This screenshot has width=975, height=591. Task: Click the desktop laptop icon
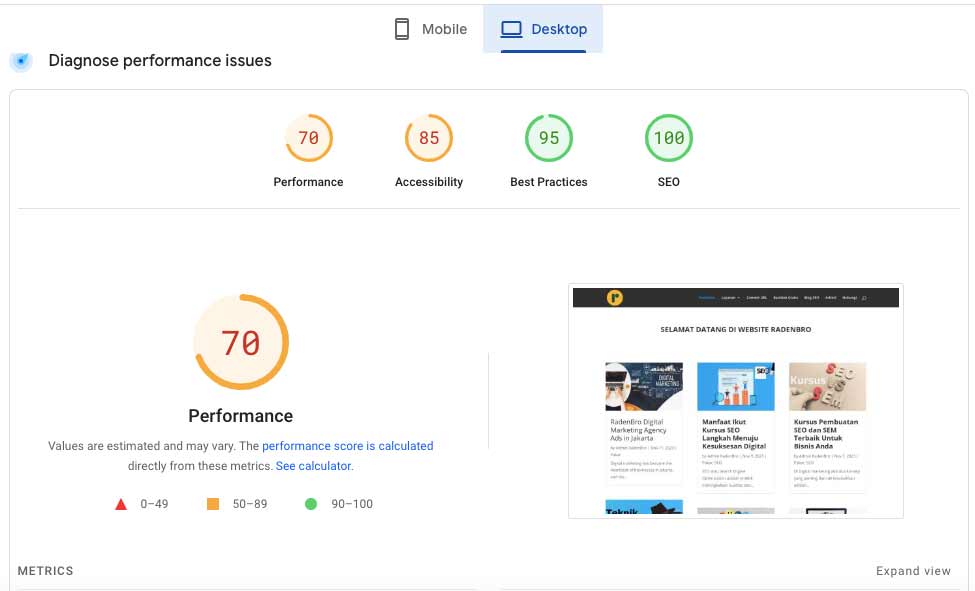tap(511, 29)
